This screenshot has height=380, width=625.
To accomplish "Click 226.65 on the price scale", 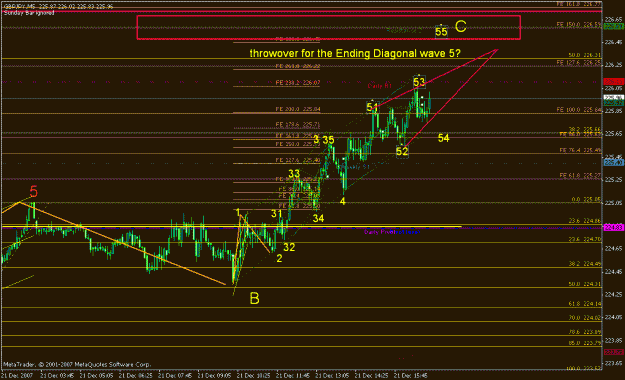I will tap(613, 19).
